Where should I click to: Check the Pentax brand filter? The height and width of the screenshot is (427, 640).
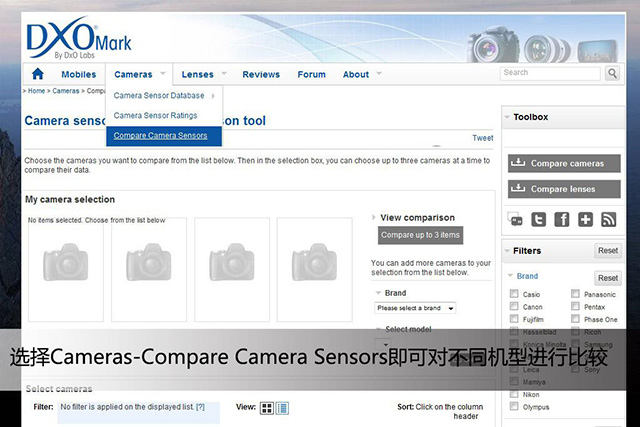point(575,306)
